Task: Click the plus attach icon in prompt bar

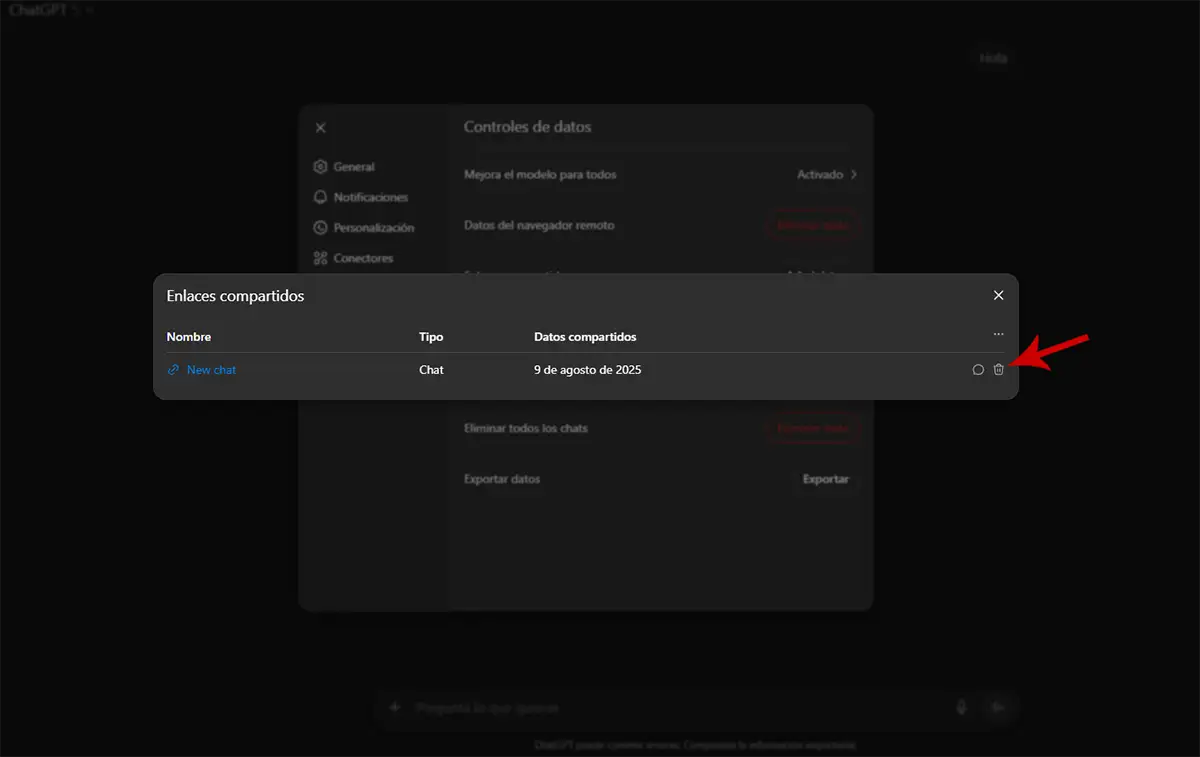Action: click(394, 708)
